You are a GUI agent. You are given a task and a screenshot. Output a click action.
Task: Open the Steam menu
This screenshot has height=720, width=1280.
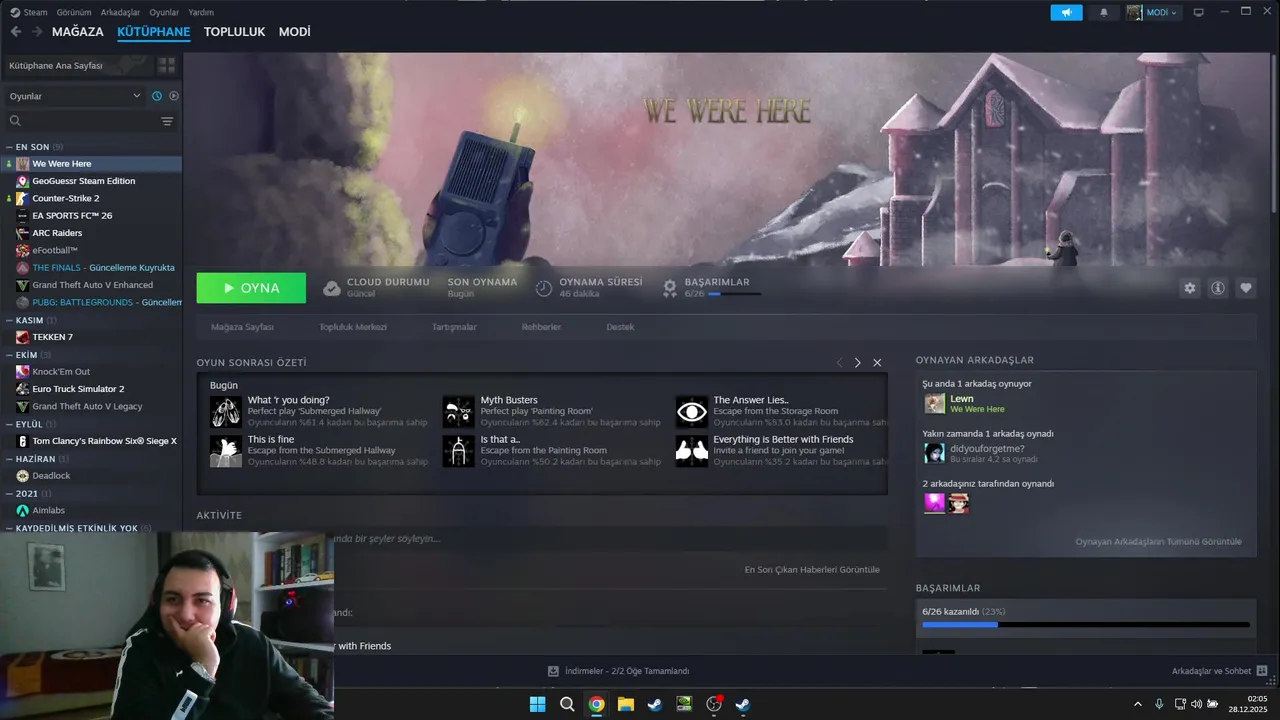(28, 12)
